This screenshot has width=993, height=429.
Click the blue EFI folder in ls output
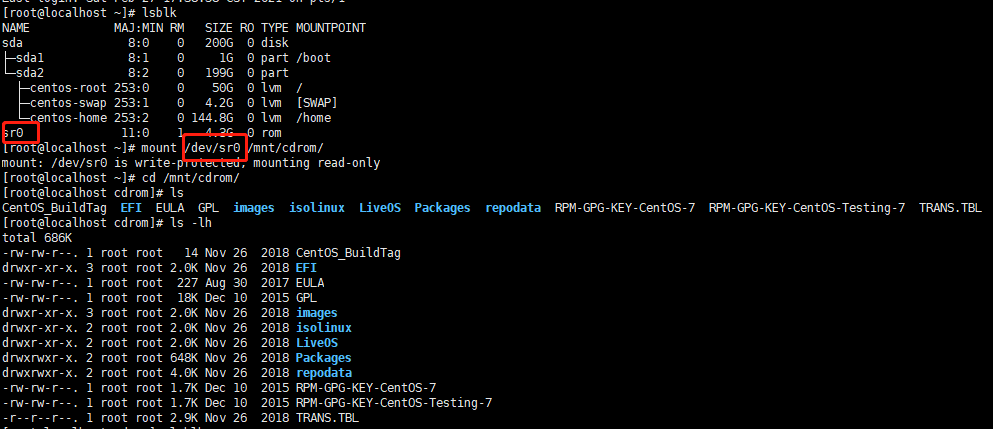pos(131,208)
